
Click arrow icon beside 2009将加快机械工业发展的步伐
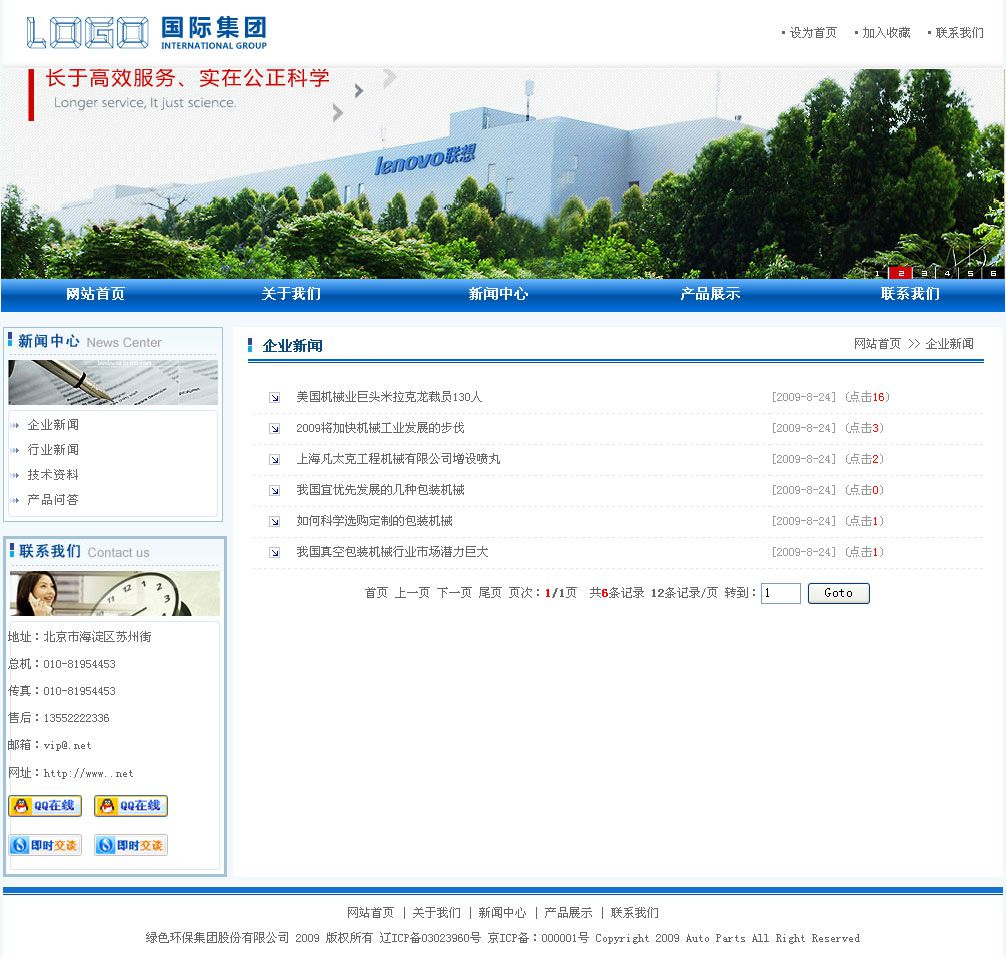coord(275,428)
